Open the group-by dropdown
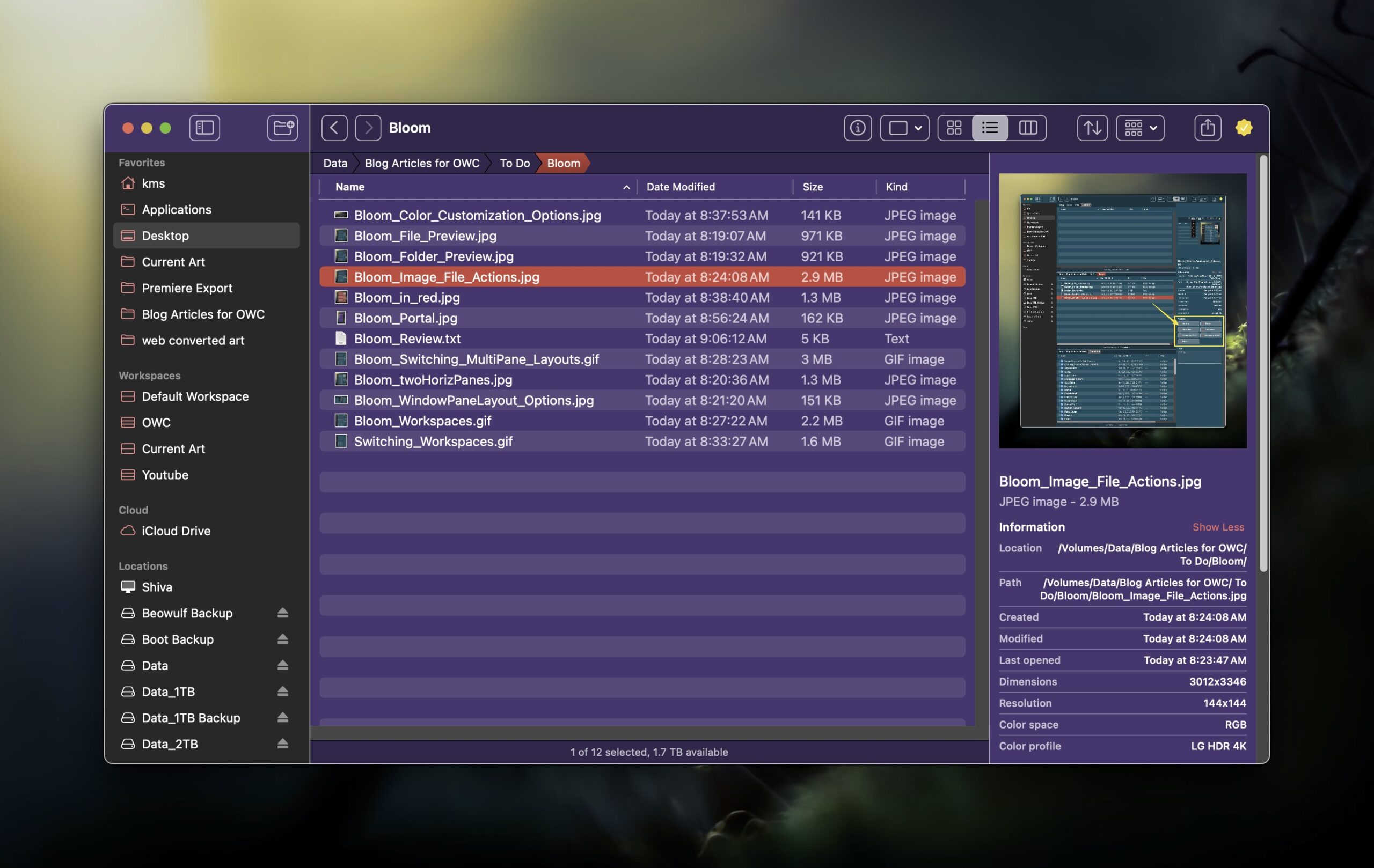 [x=1140, y=128]
